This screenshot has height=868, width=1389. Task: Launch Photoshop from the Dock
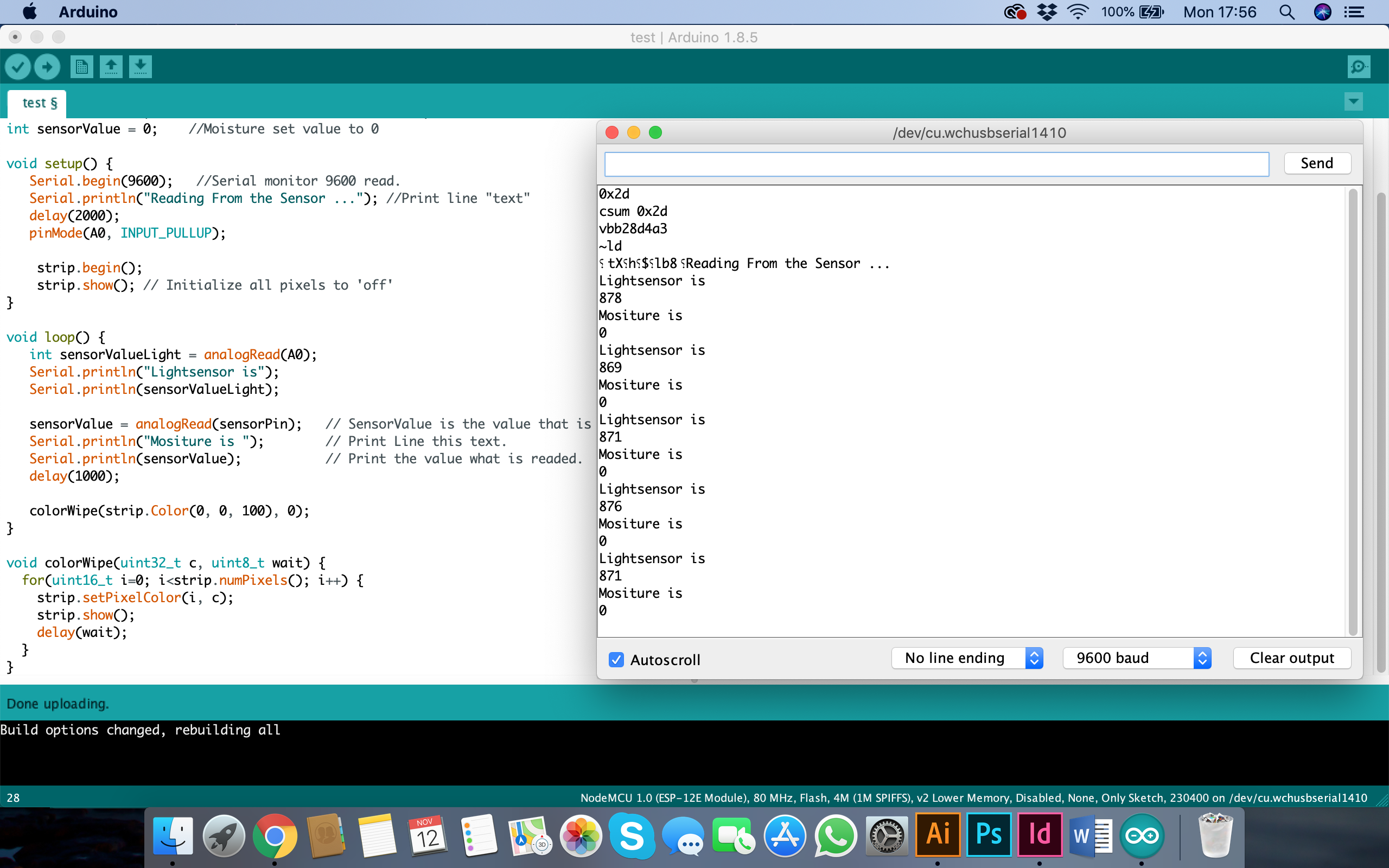[989, 835]
